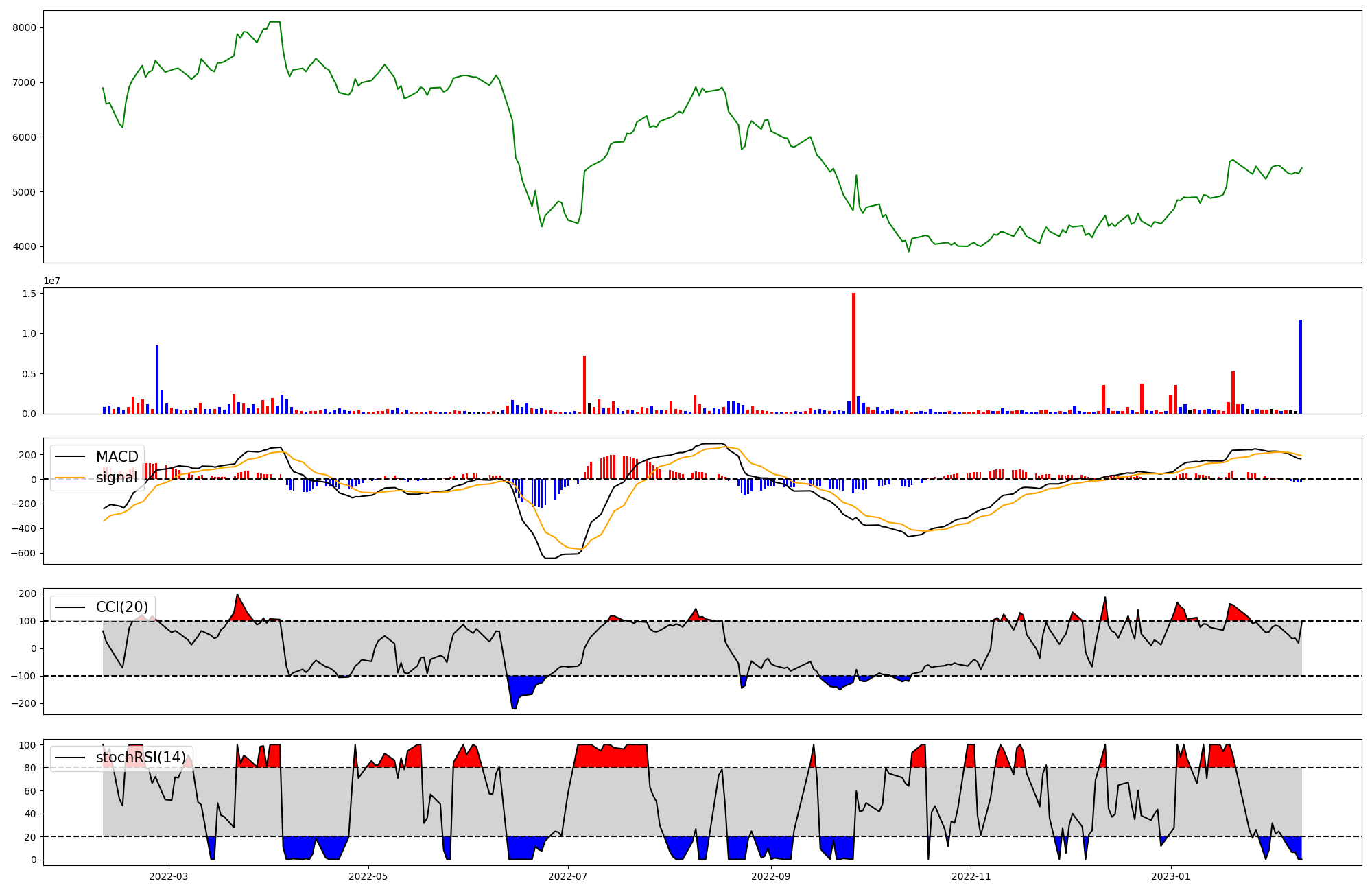
Task: Click the MACD legend entry
Action: [117, 457]
